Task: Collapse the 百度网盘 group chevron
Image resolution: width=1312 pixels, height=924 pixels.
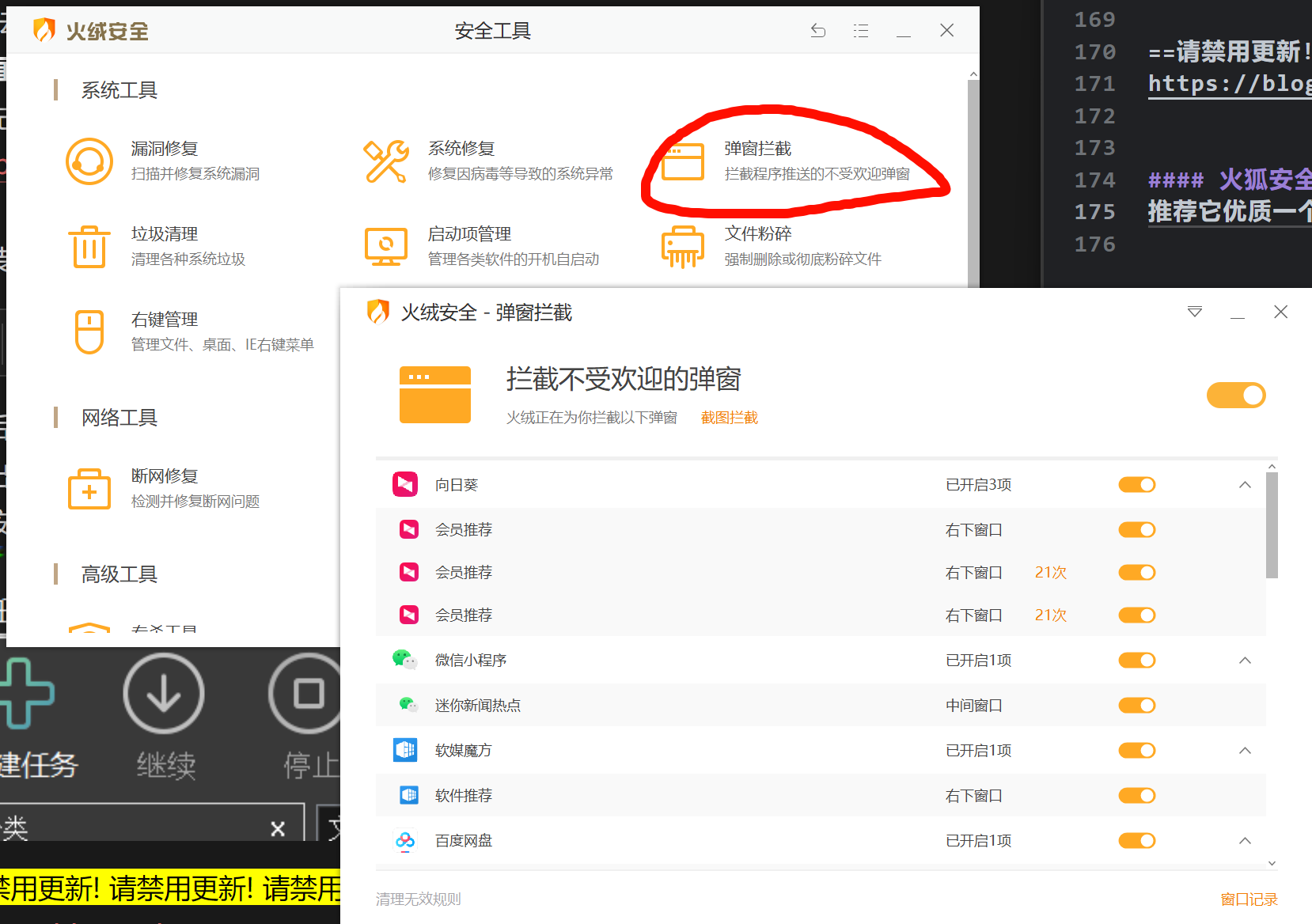Action: pyautogui.click(x=1245, y=840)
